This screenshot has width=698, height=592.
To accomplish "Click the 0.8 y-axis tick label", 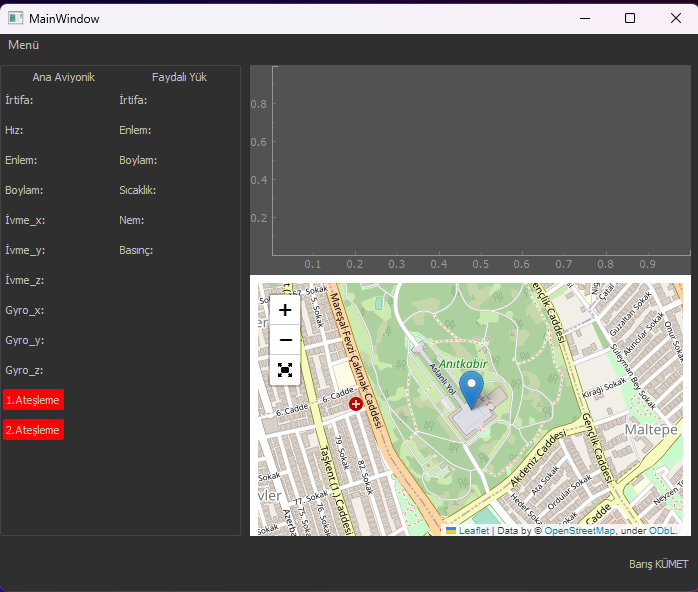I will [x=259, y=104].
